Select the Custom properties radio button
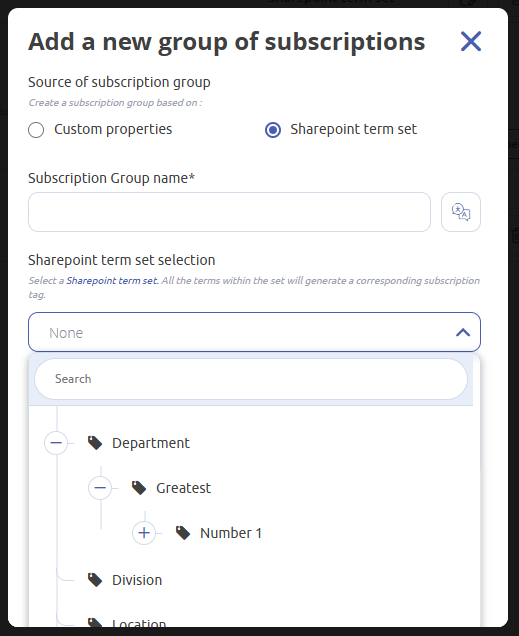Image resolution: width=519 pixels, height=636 pixels. pos(36,130)
